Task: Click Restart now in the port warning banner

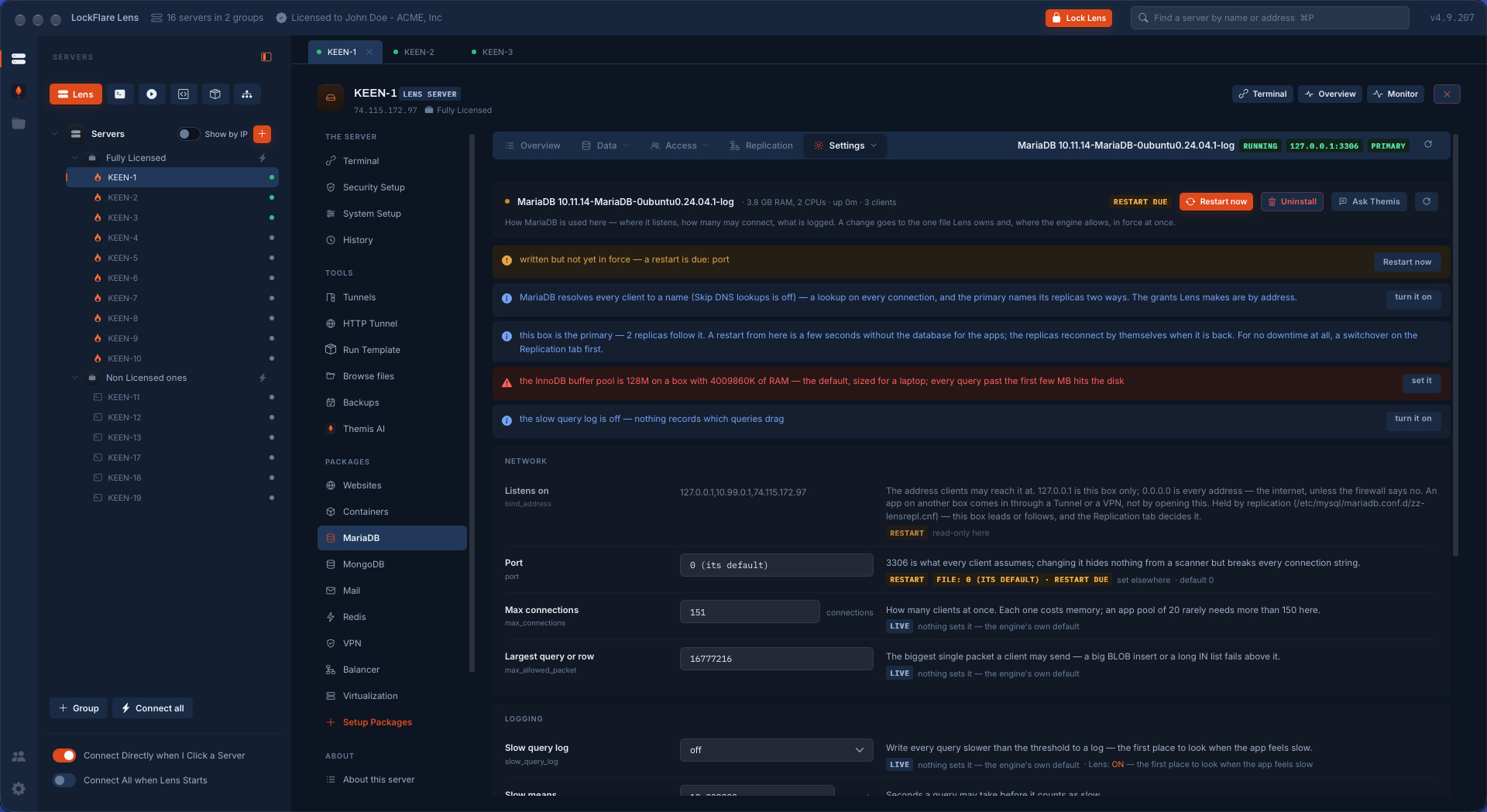Action: click(x=1407, y=262)
